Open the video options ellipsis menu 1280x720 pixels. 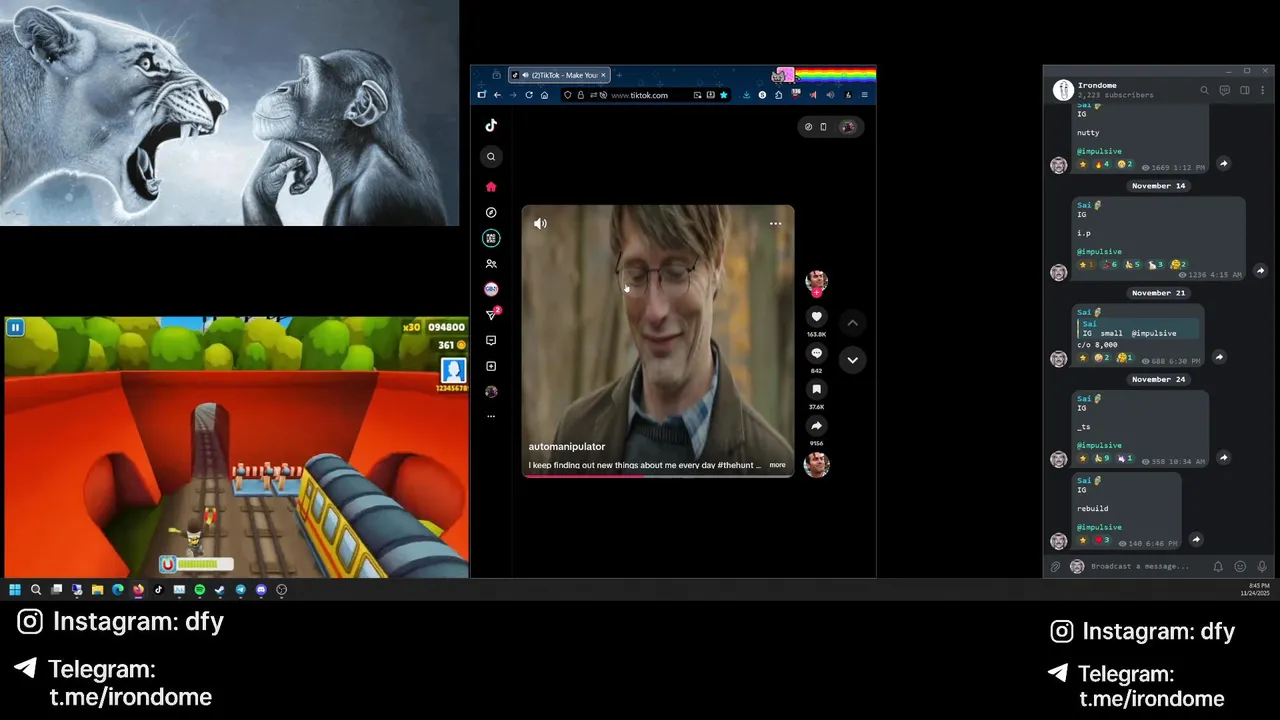tap(775, 224)
